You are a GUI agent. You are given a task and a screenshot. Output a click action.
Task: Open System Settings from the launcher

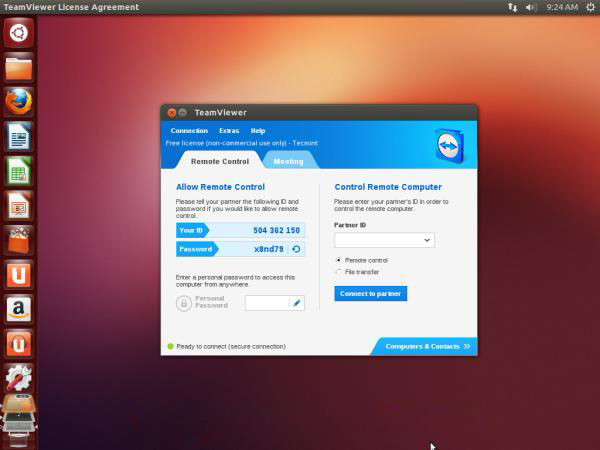point(19,378)
